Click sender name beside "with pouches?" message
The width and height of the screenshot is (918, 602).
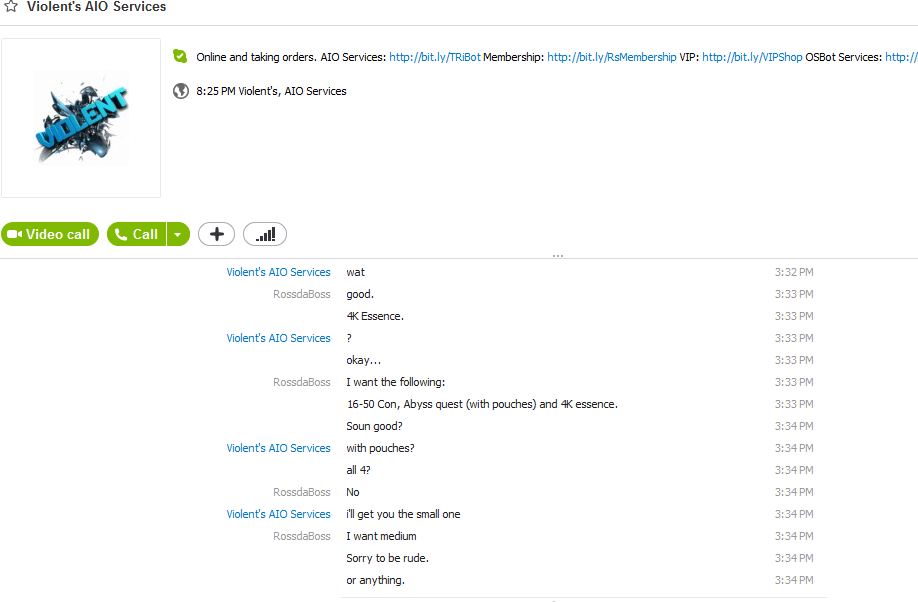click(x=279, y=448)
